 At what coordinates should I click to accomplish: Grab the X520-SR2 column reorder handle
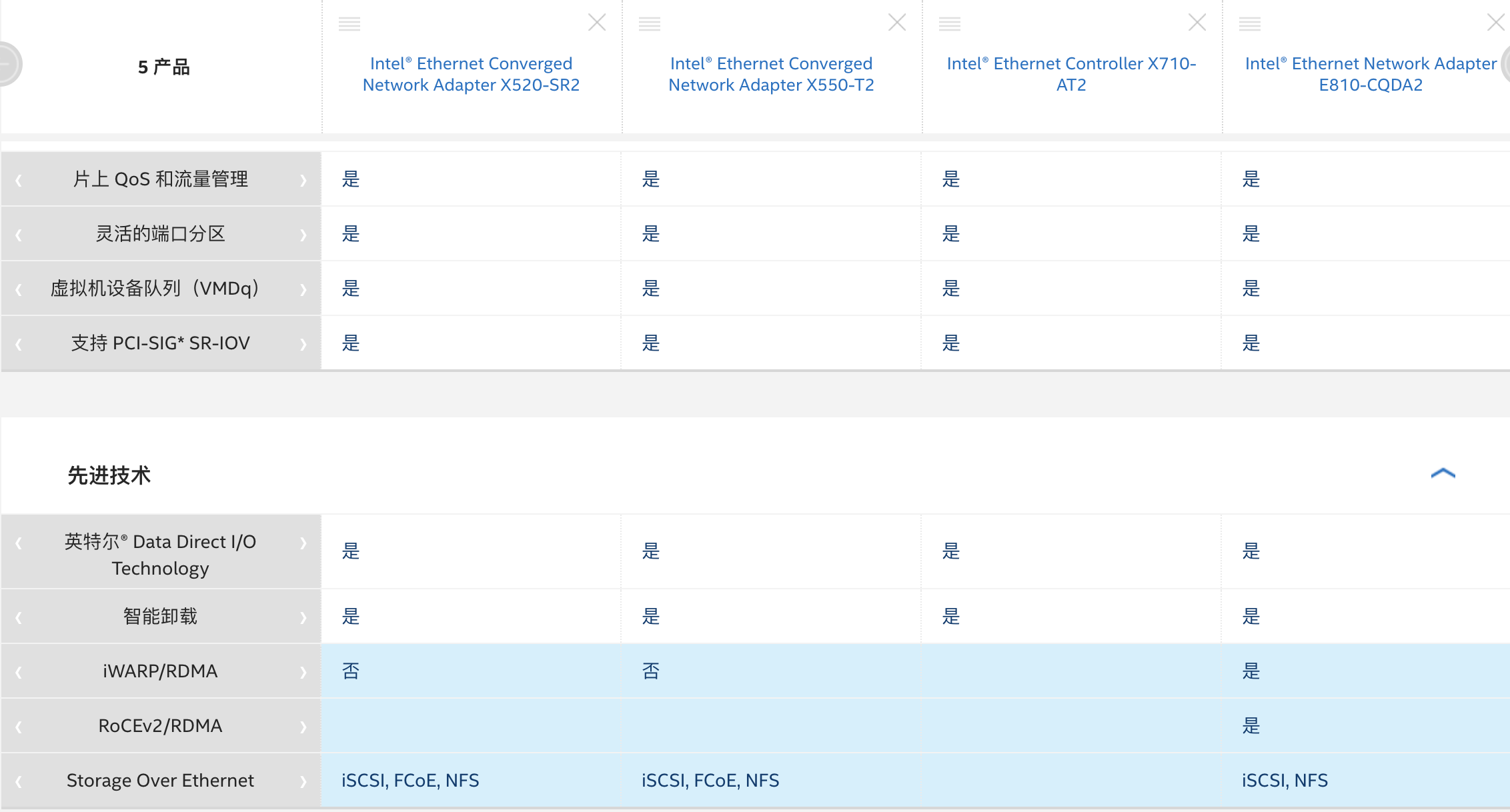[x=349, y=25]
